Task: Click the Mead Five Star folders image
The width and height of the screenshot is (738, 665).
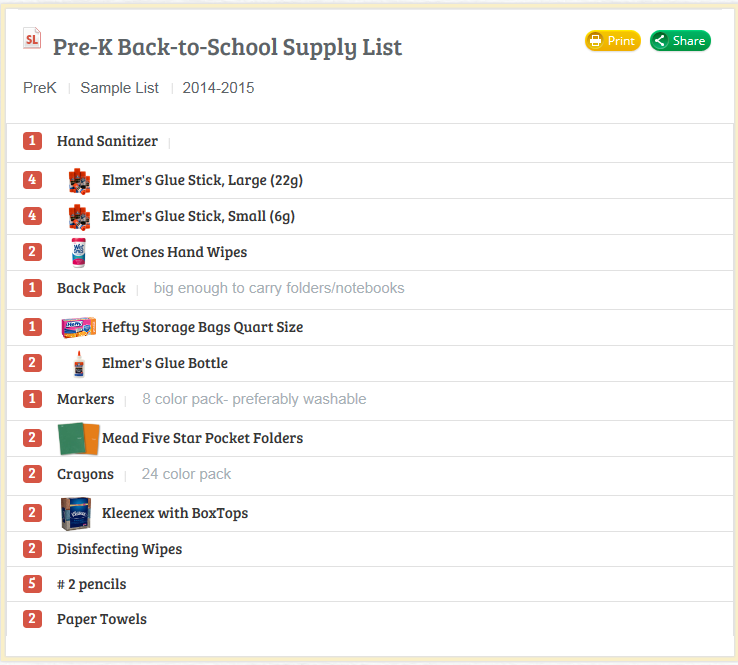Action: tap(79, 439)
